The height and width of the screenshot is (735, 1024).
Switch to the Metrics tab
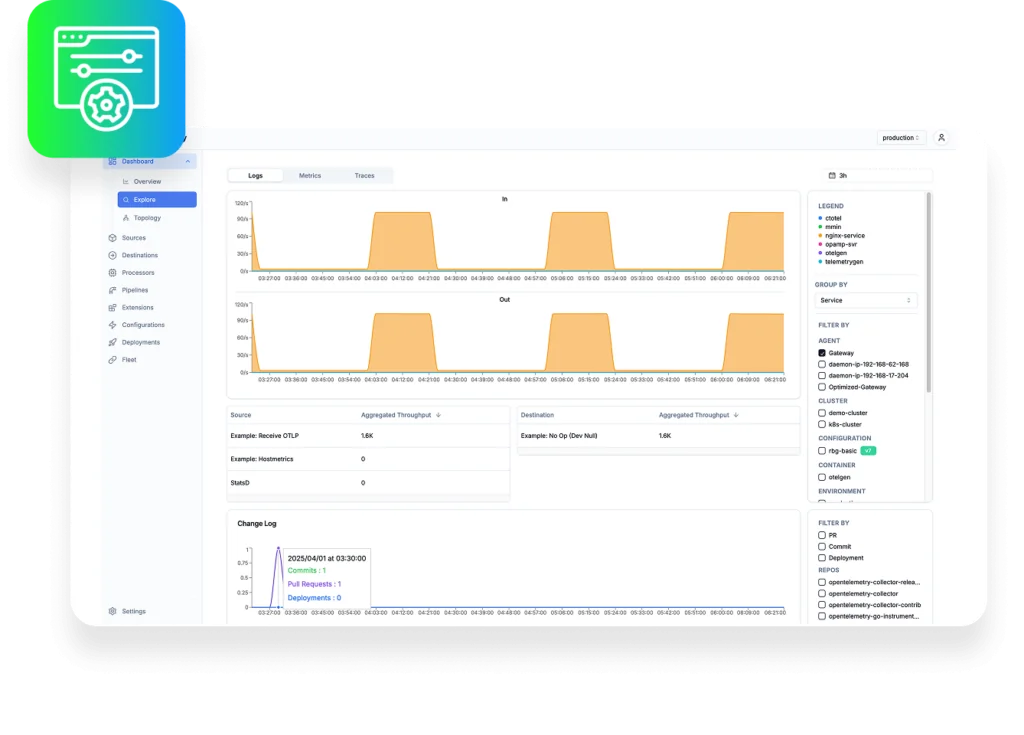coord(310,176)
